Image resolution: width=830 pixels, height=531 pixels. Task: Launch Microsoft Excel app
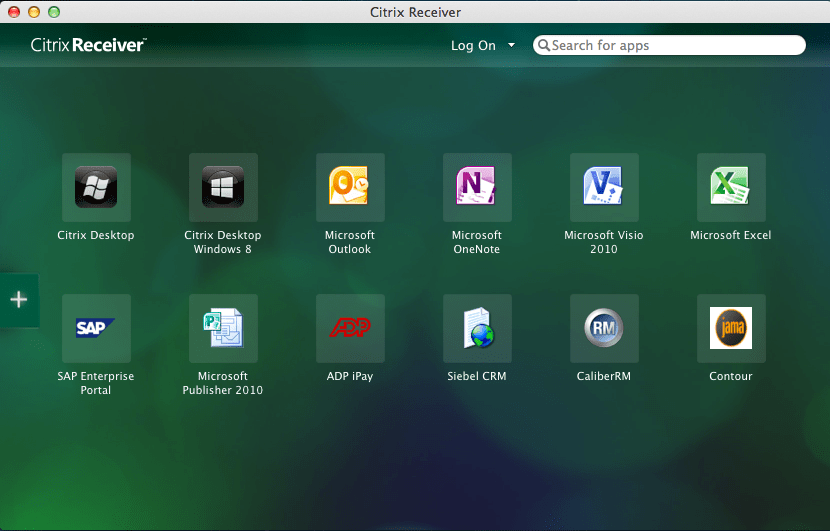tap(731, 187)
